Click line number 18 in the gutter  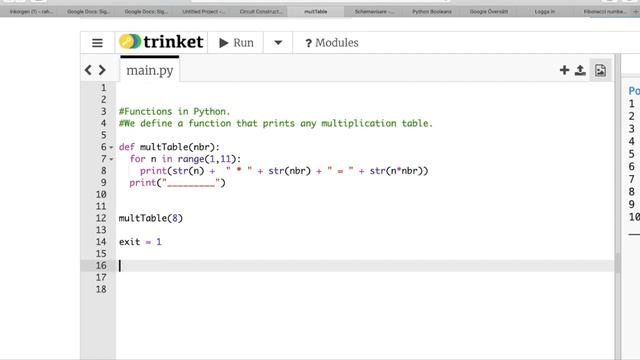tap(101, 289)
